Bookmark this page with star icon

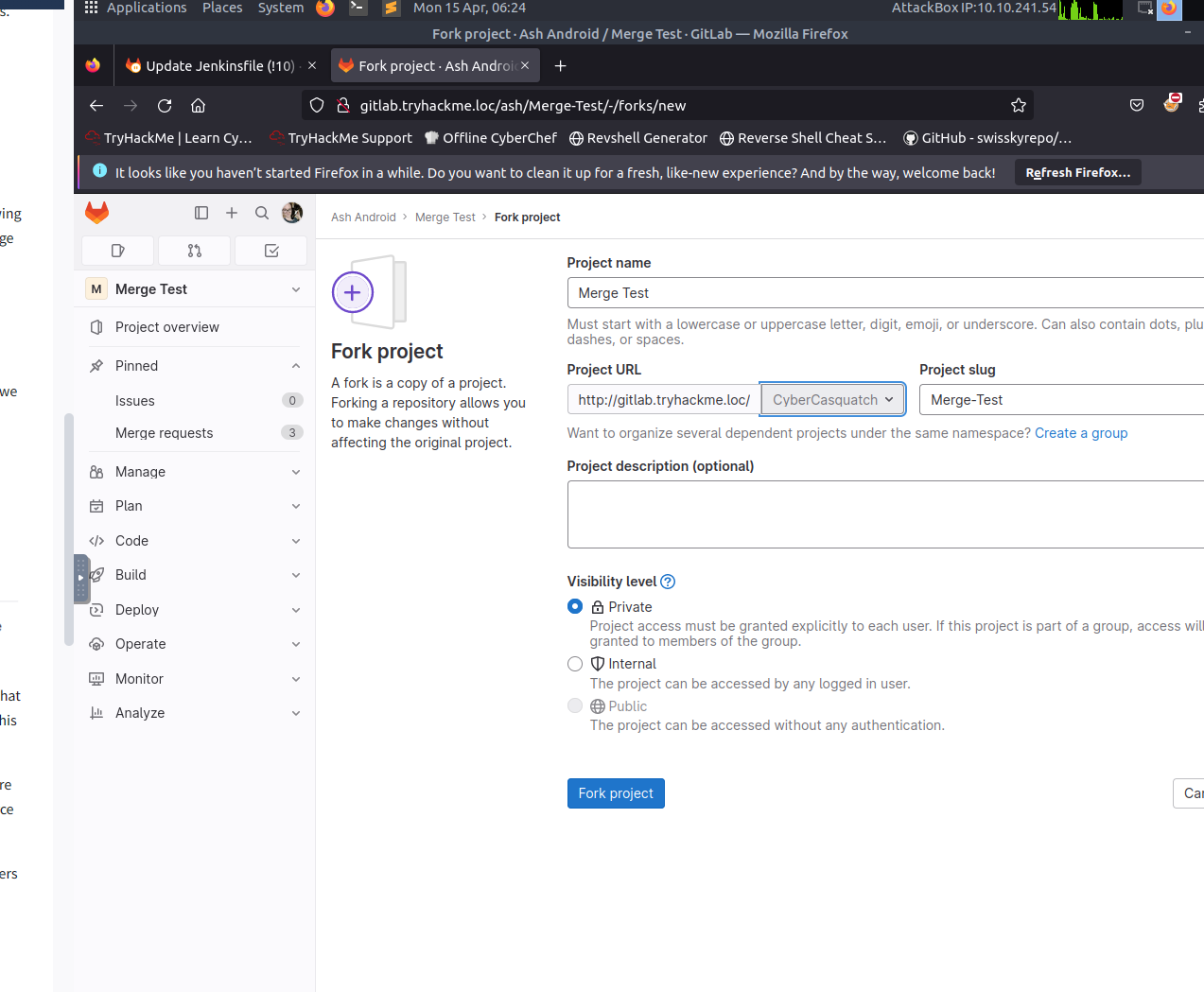click(x=1019, y=106)
